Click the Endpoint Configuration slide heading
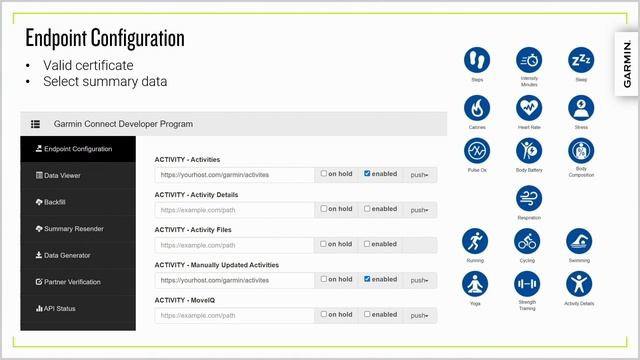 pos(105,38)
